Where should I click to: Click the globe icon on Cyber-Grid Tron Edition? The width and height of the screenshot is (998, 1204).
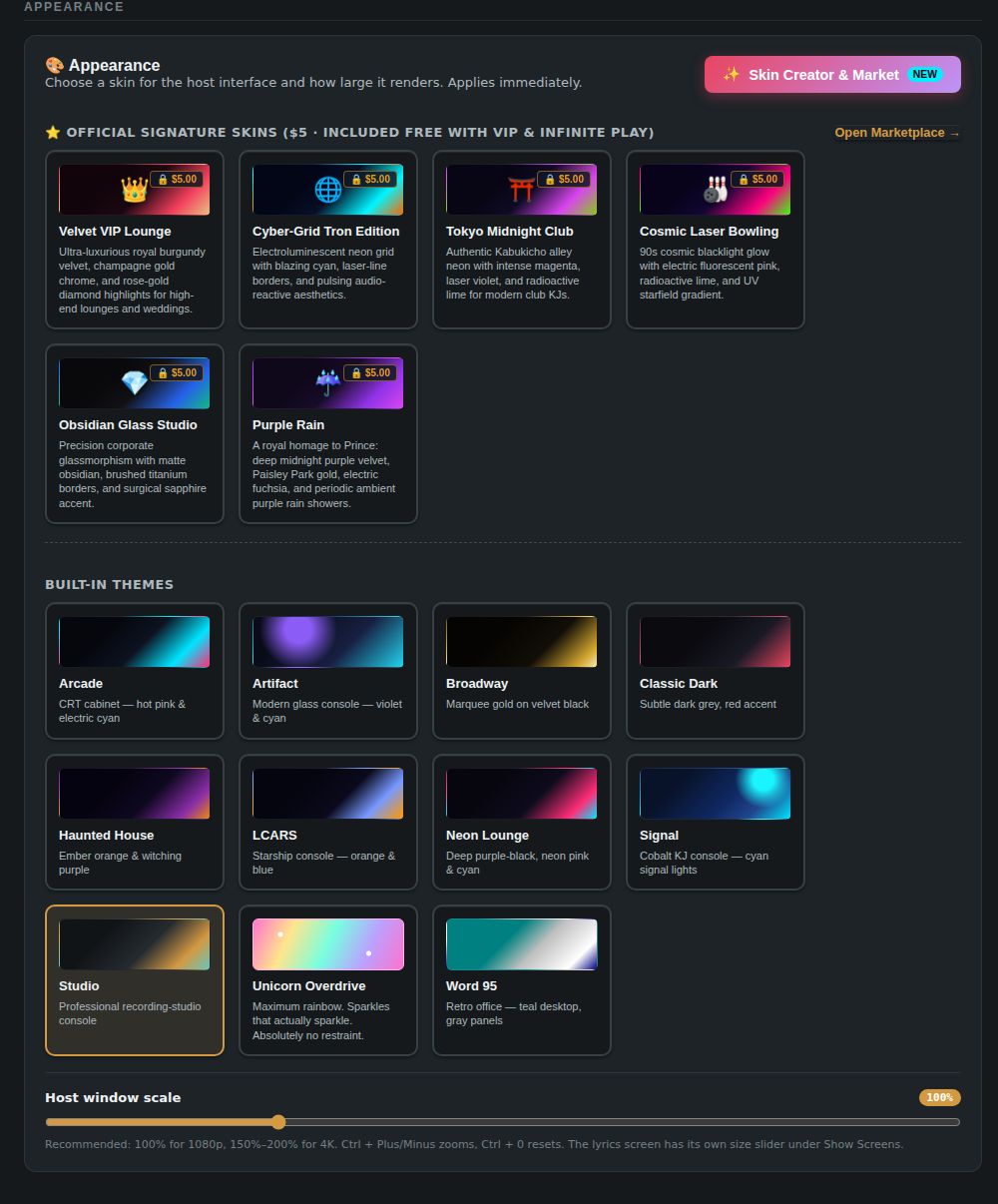click(328, 190)
